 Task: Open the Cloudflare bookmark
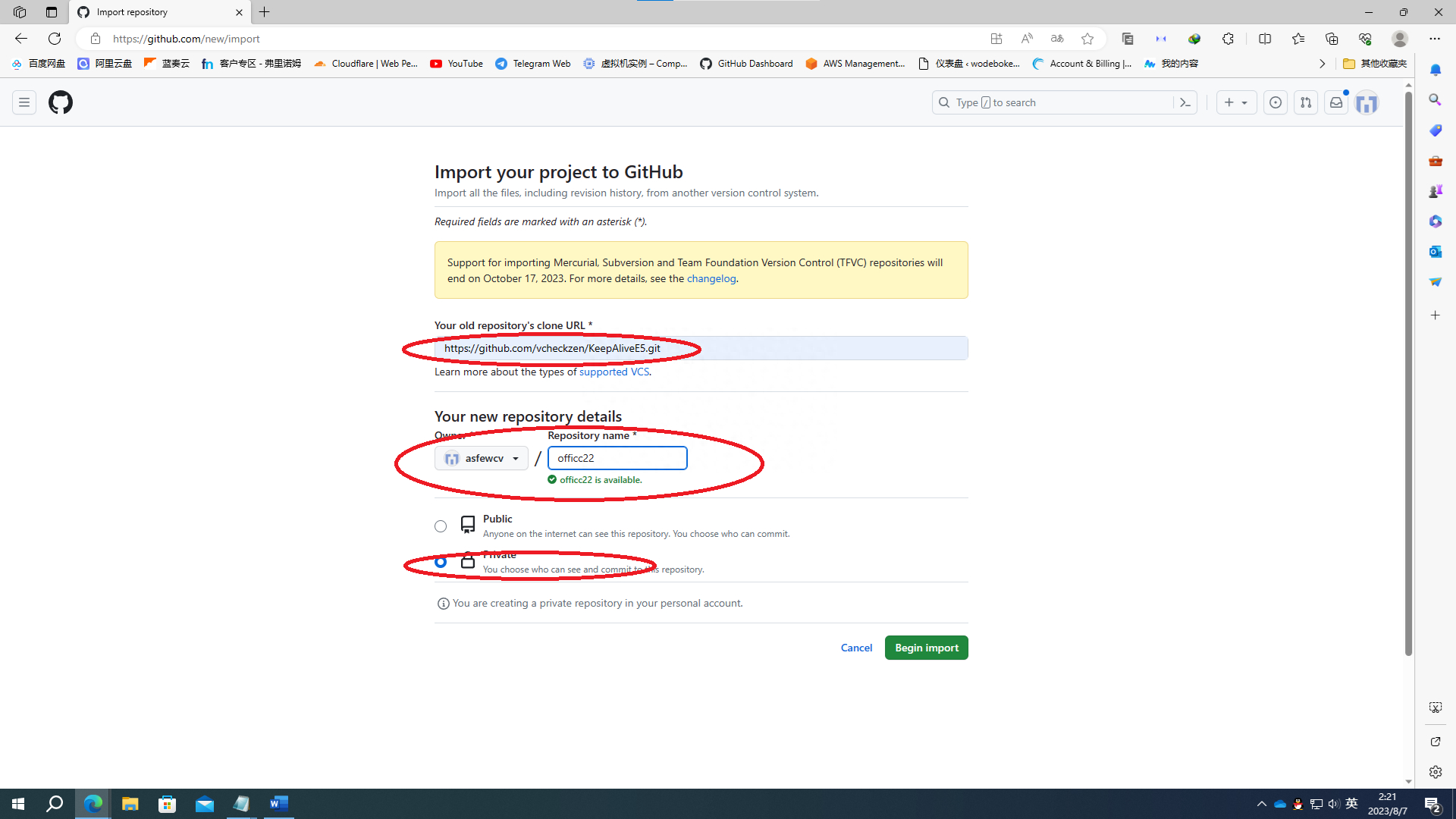point(366,64)
